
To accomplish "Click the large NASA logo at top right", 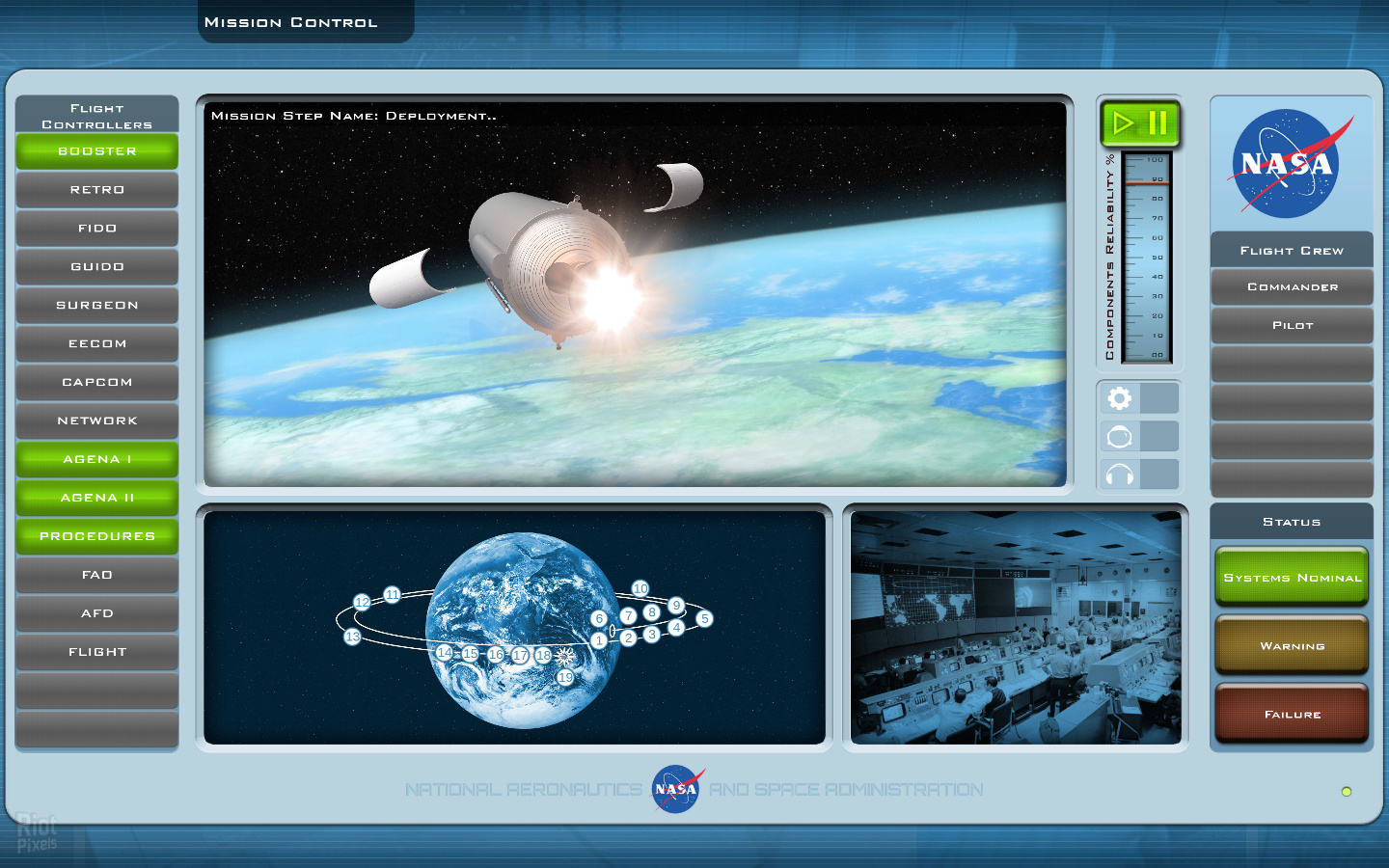I will 1290,163.
